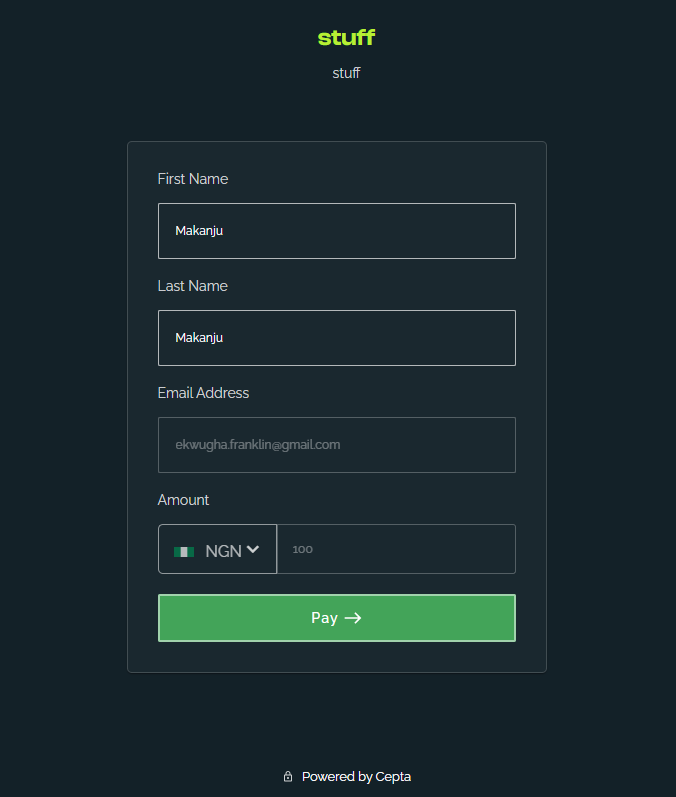The width and height of the screenshot is (676, 797).
Task: Focus the Last Name input field
Action: pos(336,338)
